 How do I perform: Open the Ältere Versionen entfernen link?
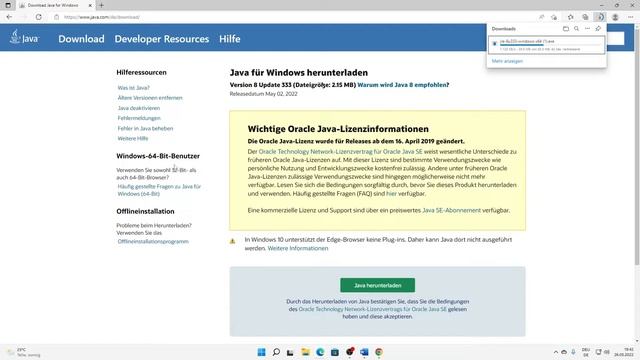click(x=150, y=98)
